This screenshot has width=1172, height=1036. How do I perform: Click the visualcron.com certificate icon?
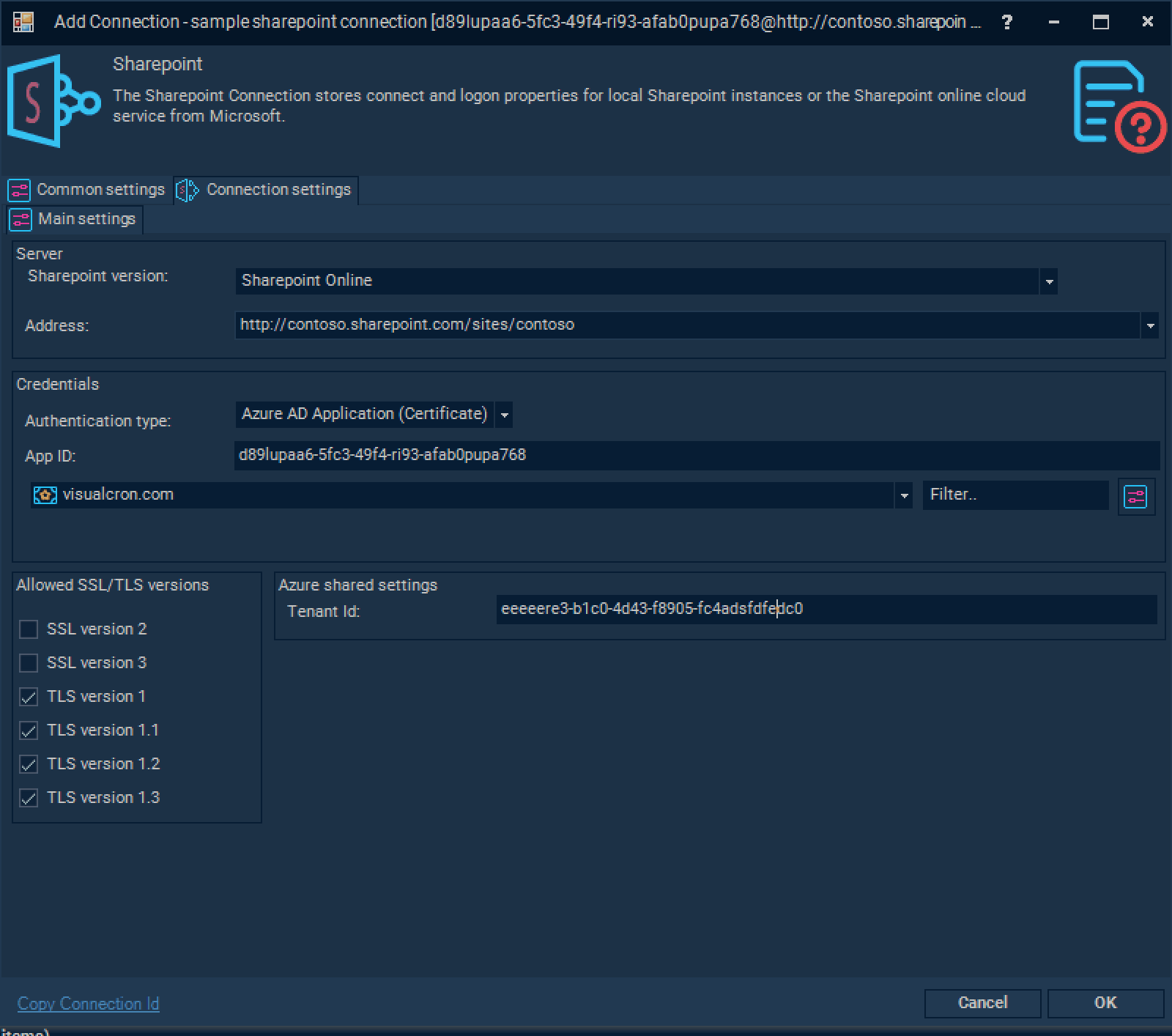45,495
